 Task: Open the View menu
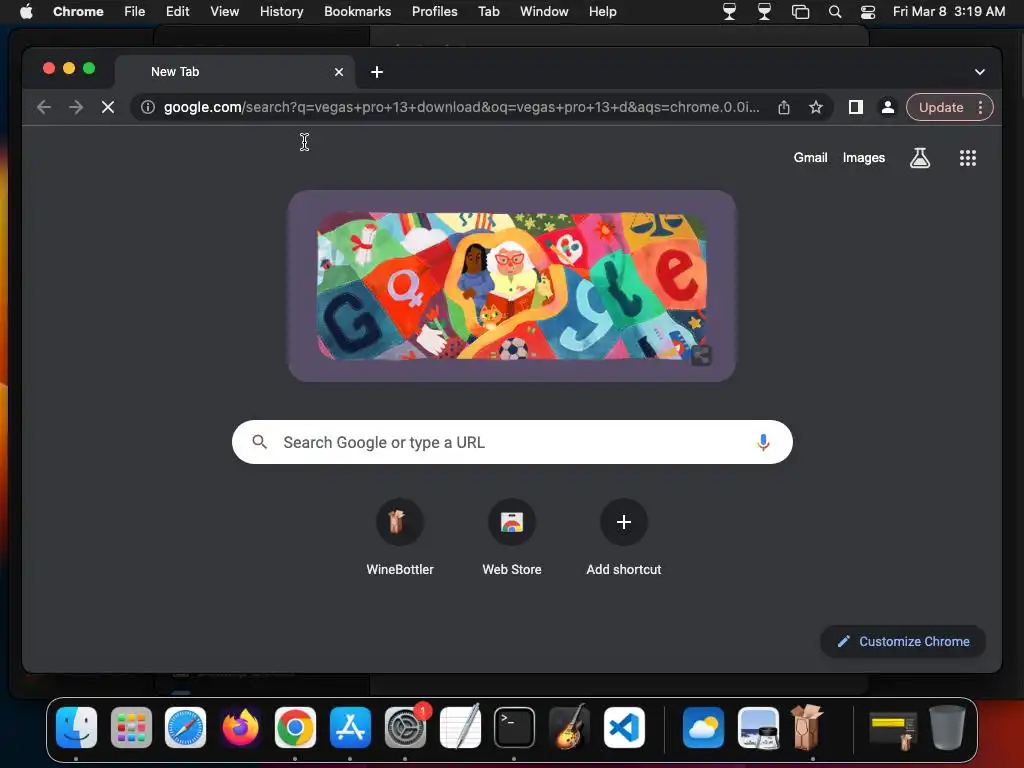[x=224, y=11]
